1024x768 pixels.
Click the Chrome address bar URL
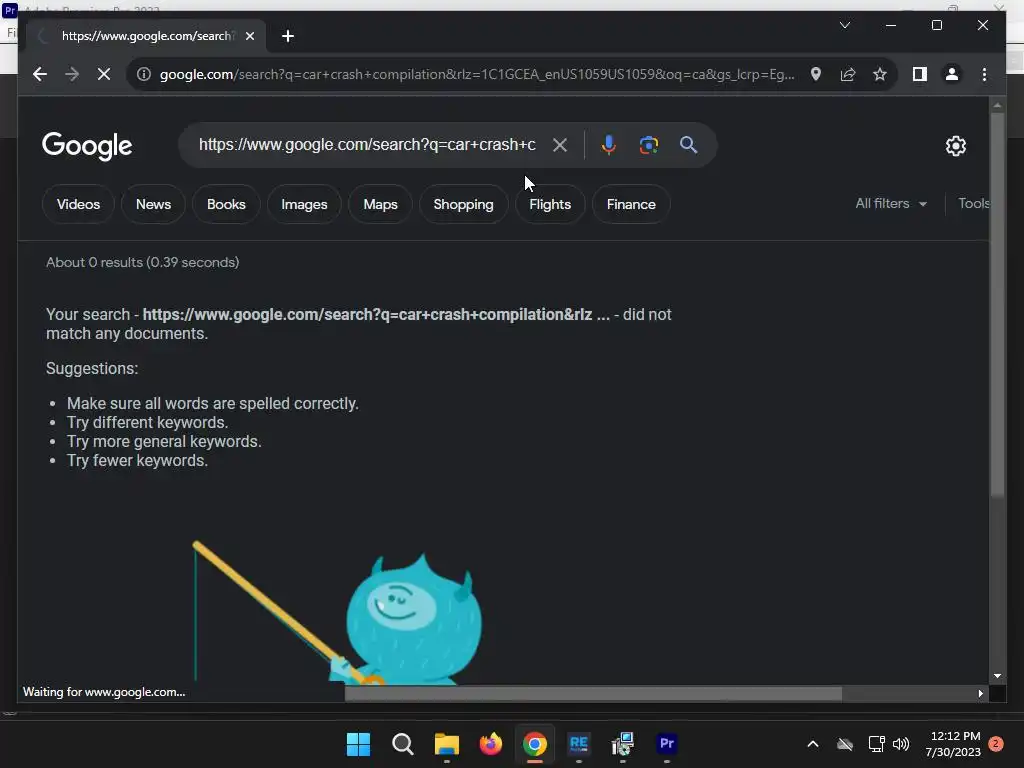[477, 74]
